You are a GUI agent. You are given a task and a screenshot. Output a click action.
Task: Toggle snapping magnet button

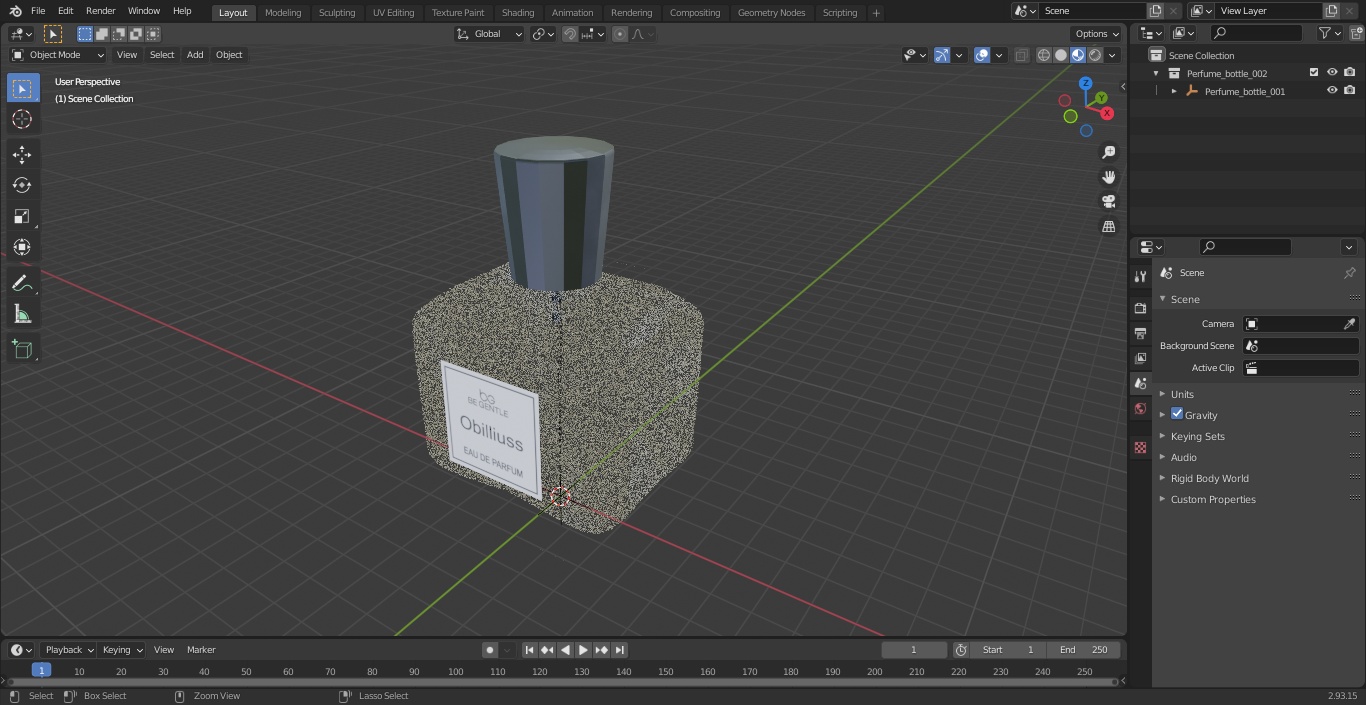[x=570, y=34]
